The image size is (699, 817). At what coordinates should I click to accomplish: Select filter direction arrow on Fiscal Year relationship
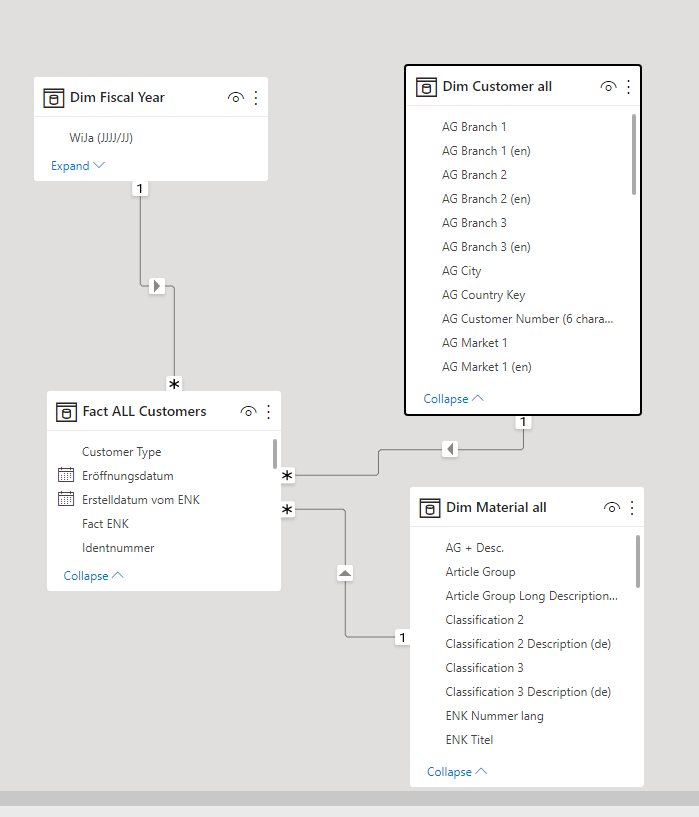157,286
